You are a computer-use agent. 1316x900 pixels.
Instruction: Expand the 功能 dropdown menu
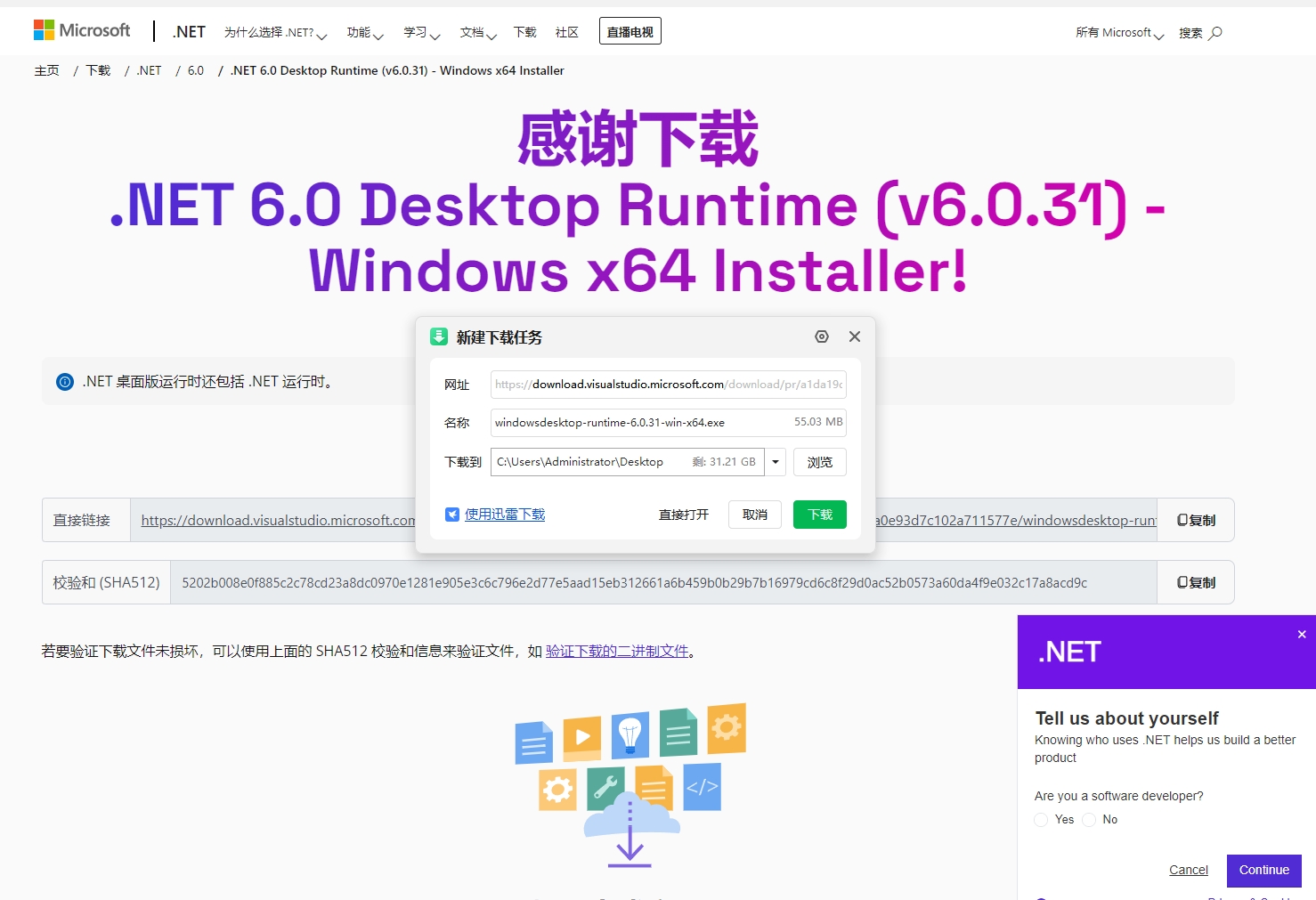(365, 33)
